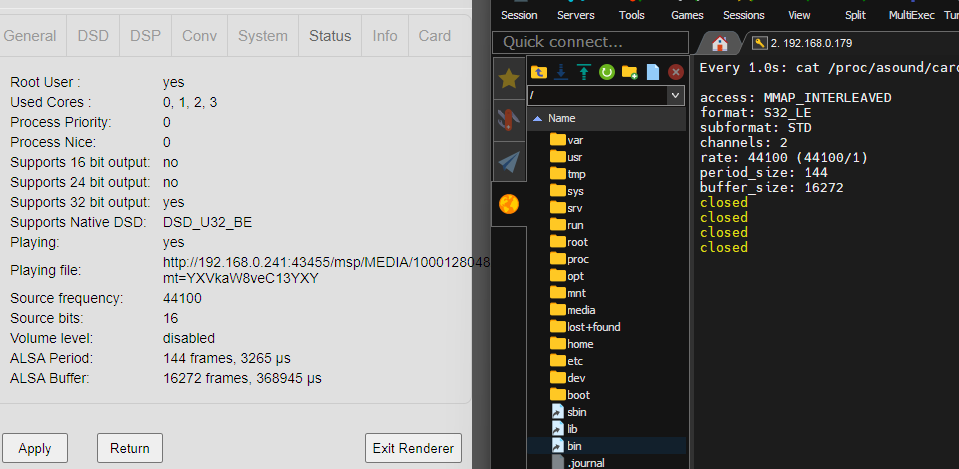Screen dimensions: 959x469
Task: Open the star Sessions sidebar tab
Action: pos(509,78)
